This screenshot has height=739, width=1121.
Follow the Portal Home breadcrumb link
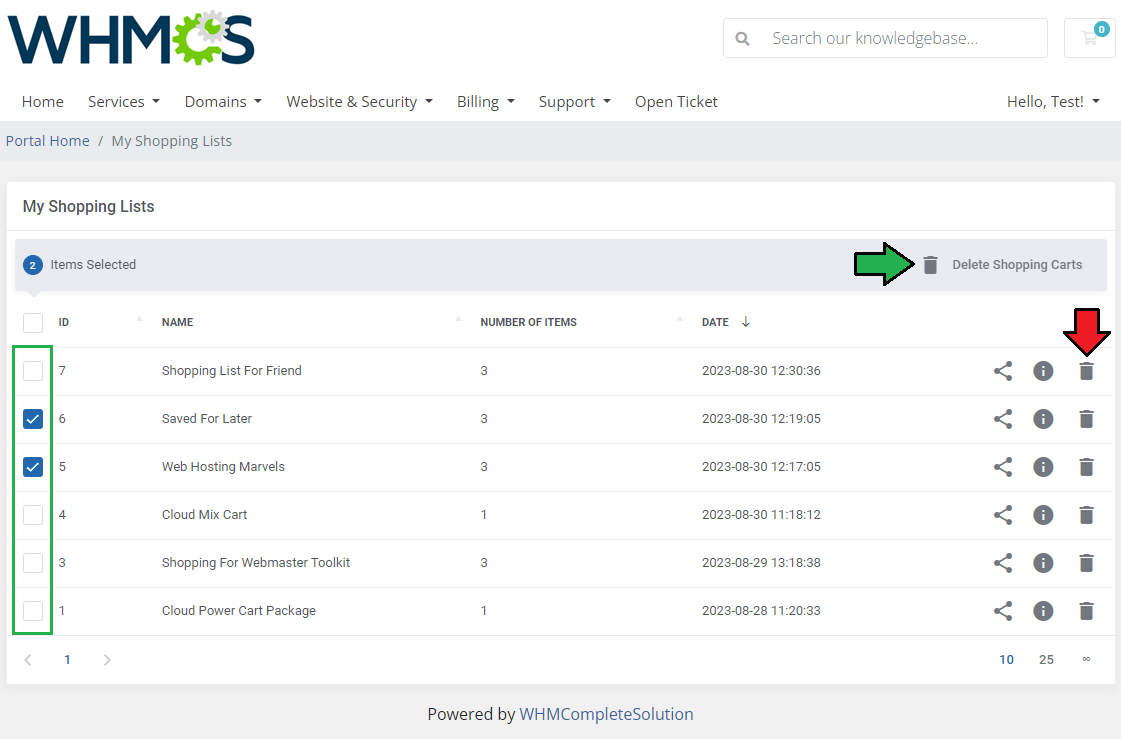point(48,141)
